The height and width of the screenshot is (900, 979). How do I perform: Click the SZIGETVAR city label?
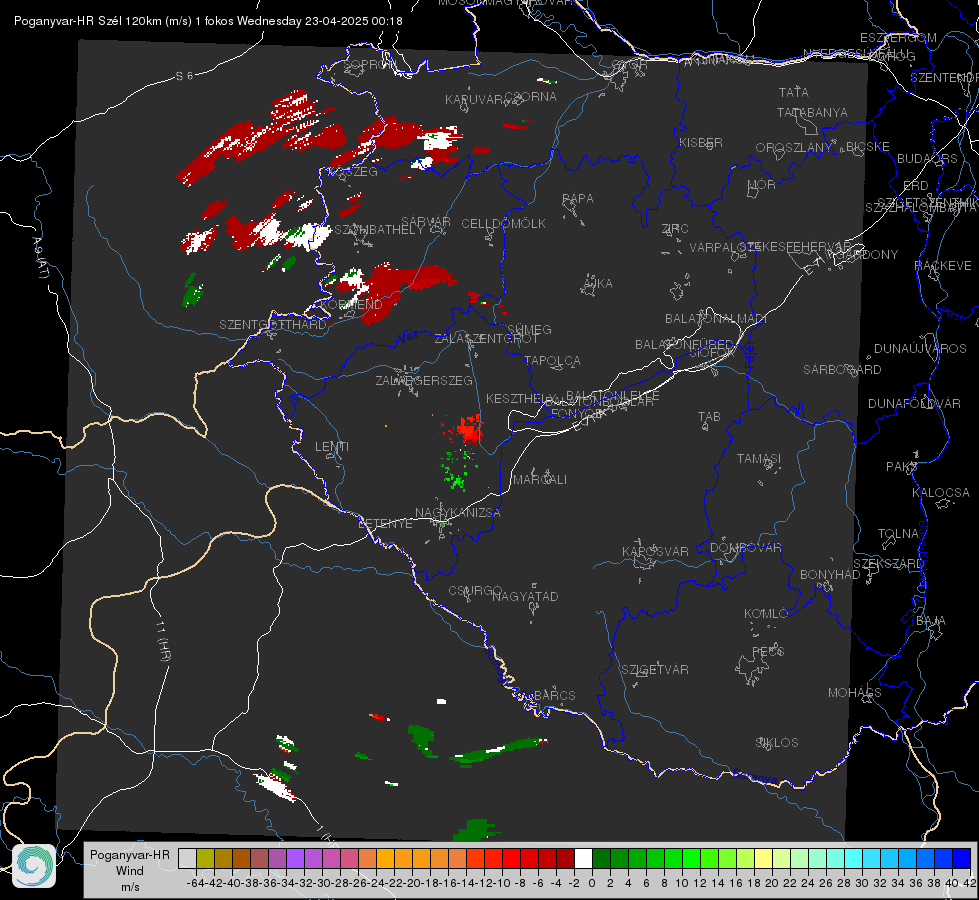coord(655,670)
